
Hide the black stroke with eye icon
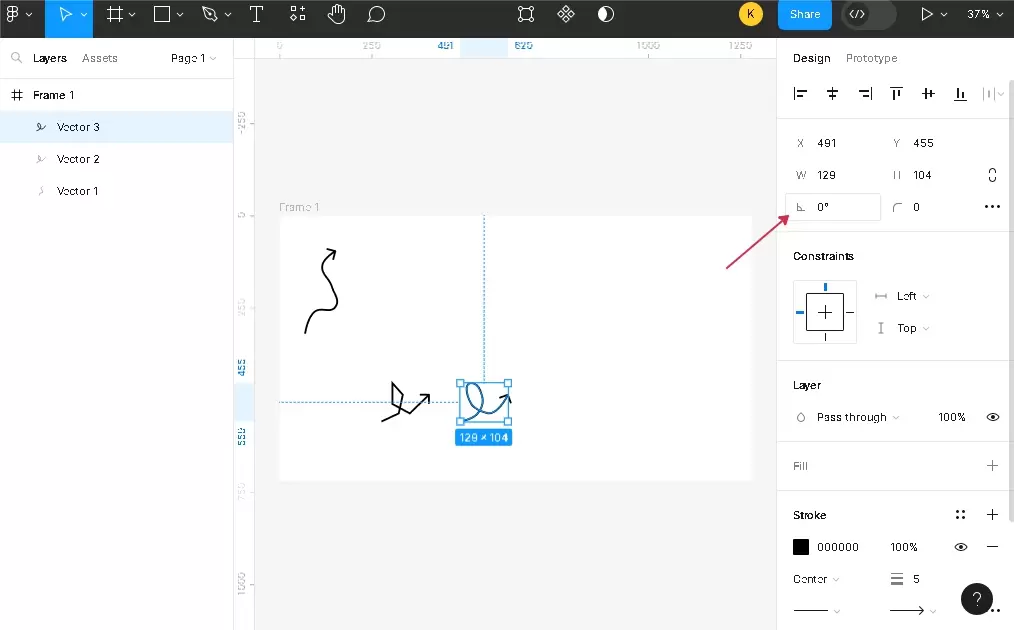click(960, 547)
